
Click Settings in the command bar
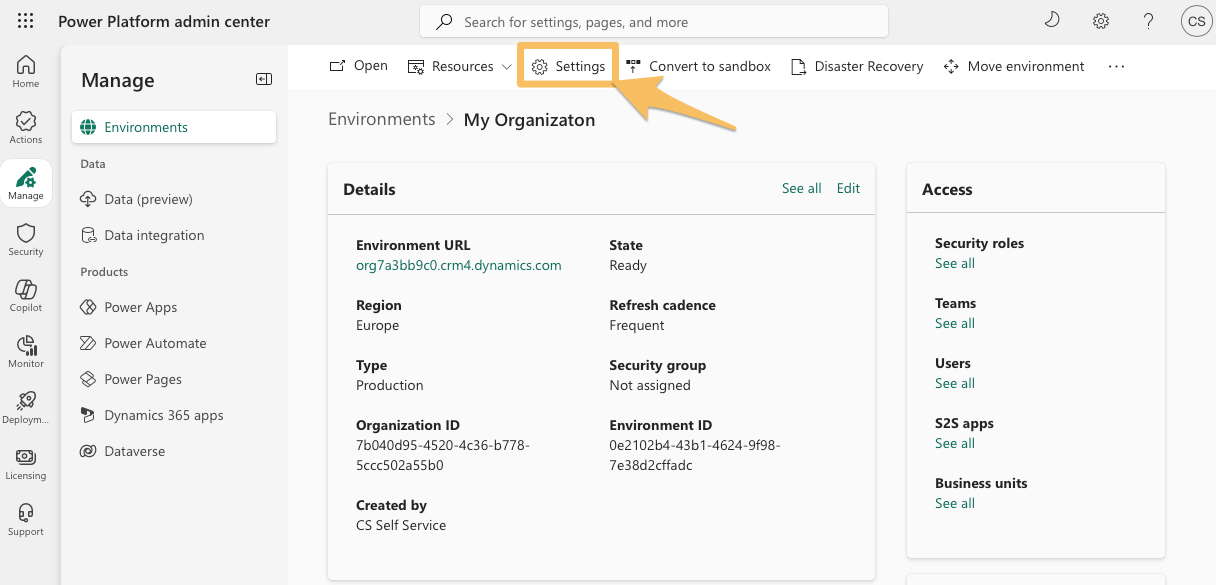(568, 66)
